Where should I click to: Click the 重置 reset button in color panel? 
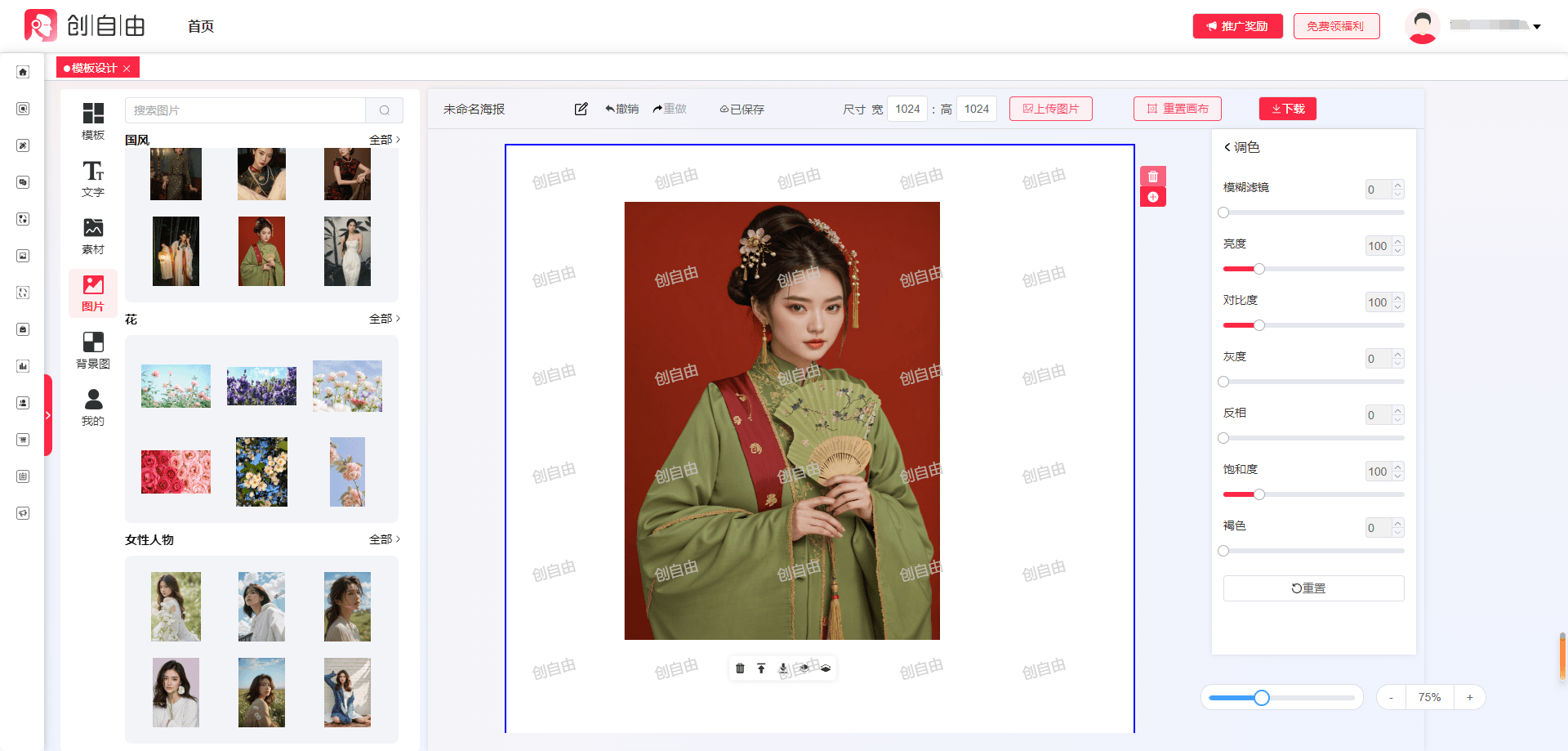[1314, 588]
